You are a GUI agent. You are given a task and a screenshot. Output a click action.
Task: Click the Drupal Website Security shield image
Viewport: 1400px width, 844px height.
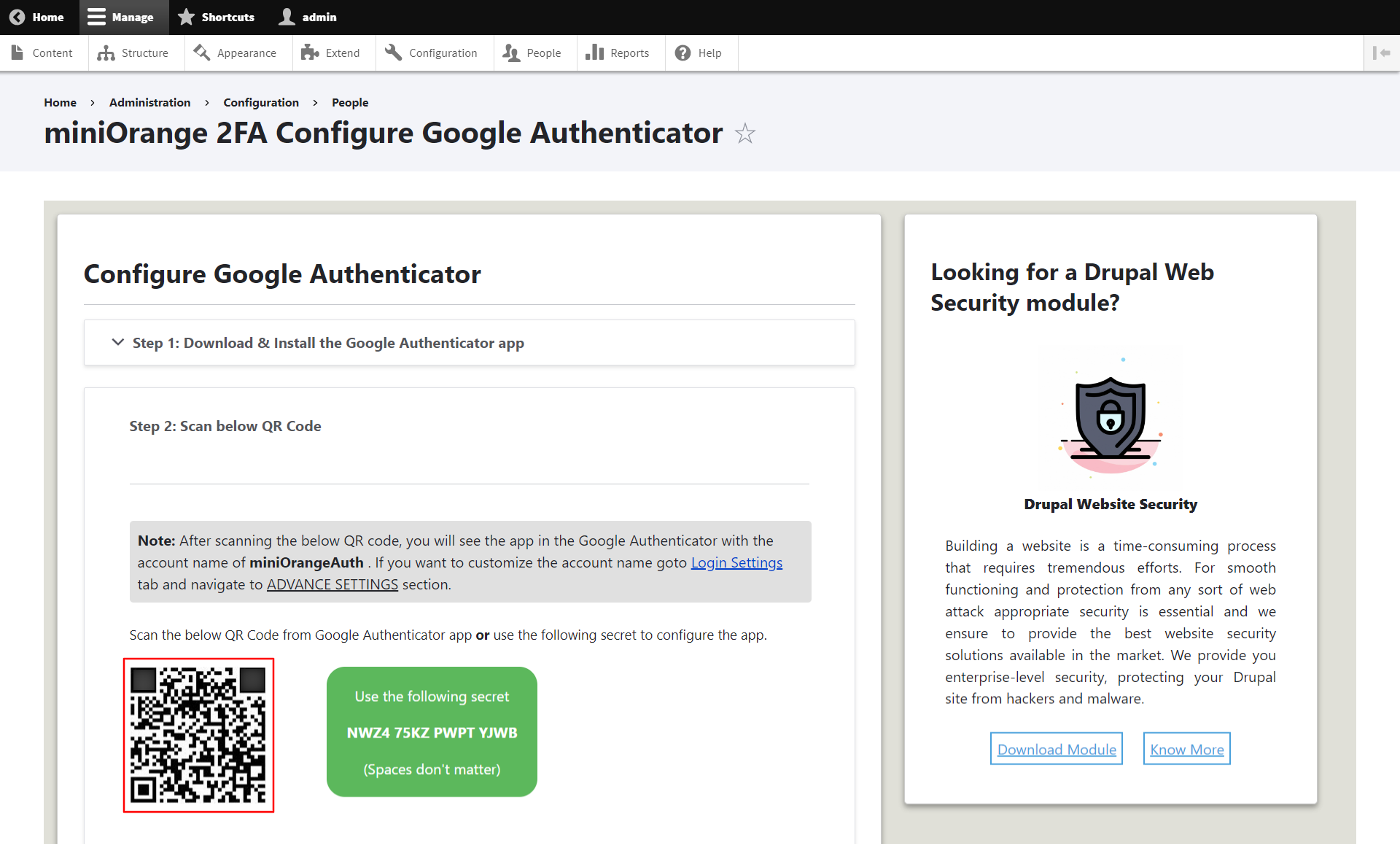[x=1111, y=417]
